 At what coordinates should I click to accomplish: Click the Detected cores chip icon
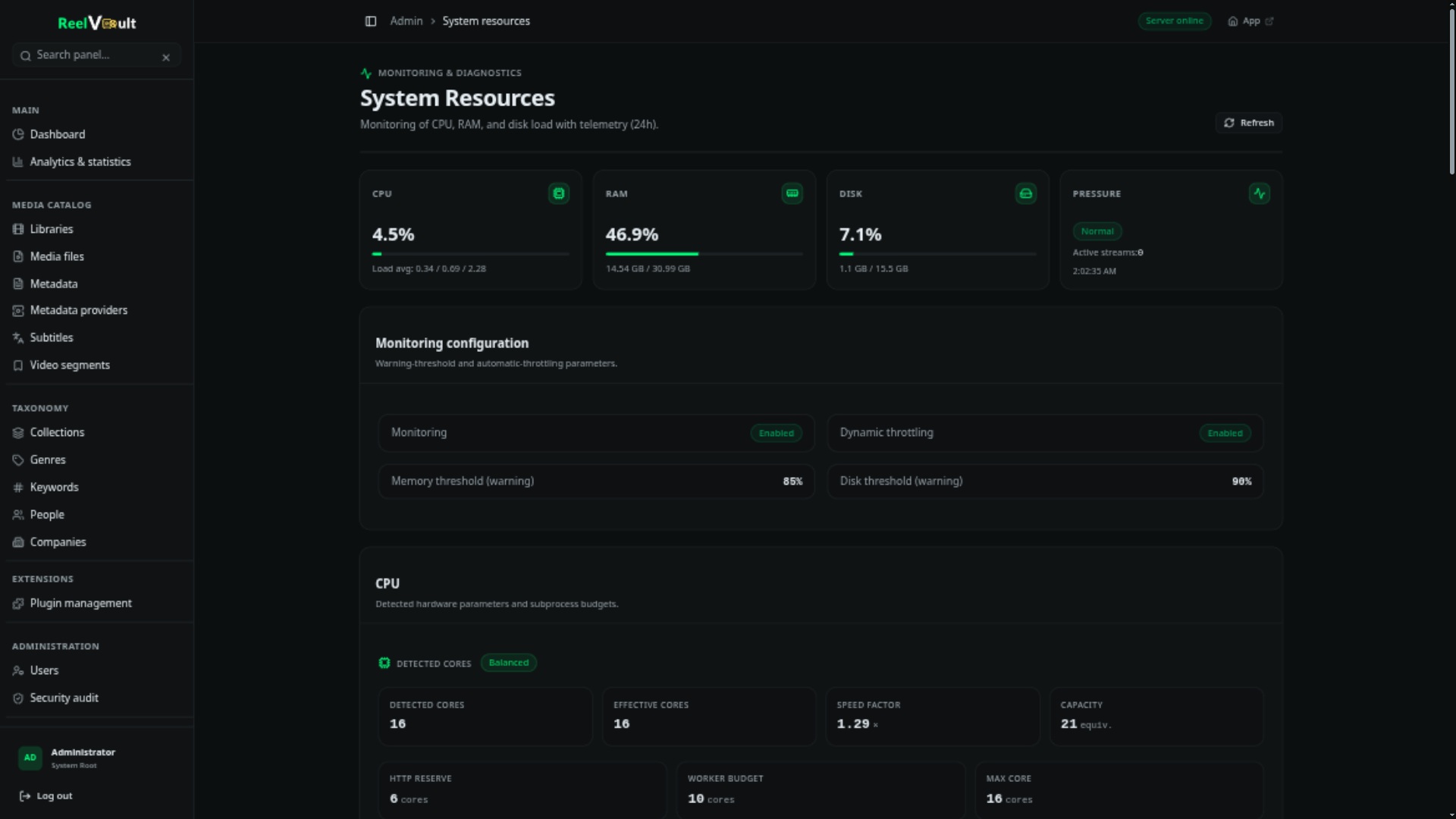click(384, 663)
